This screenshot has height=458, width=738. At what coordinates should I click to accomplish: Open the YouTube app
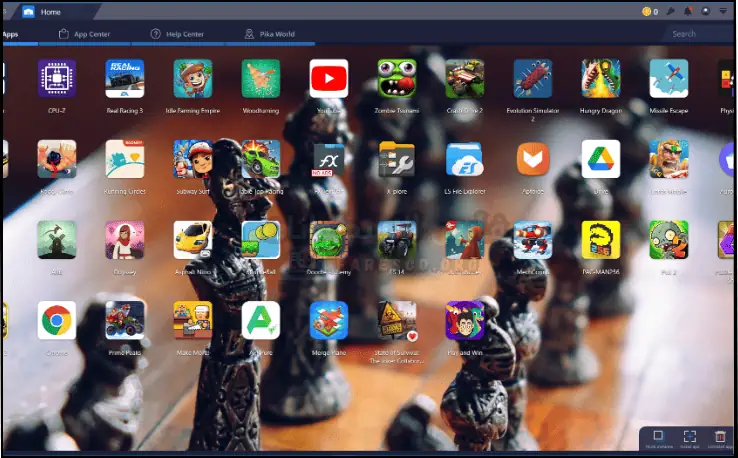[328, 78]
